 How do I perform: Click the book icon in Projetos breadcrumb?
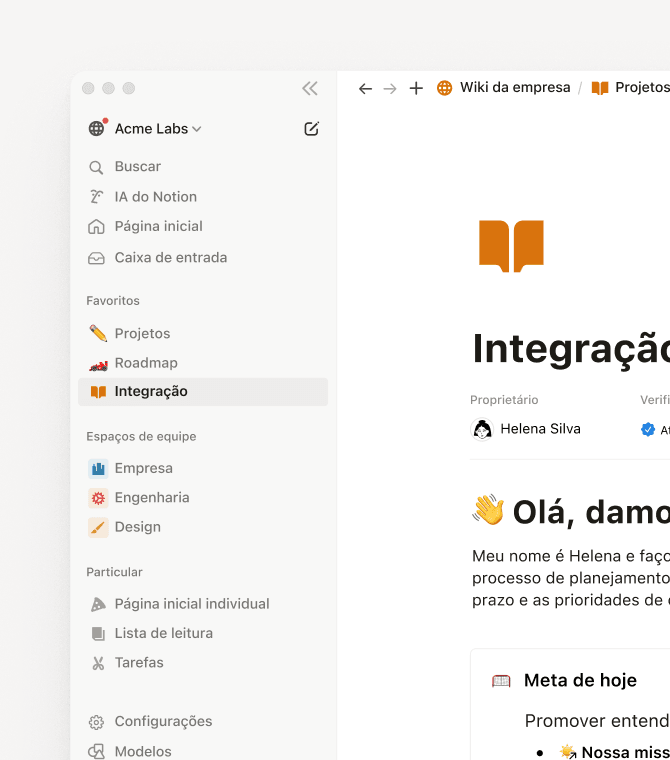click(600, 88)
